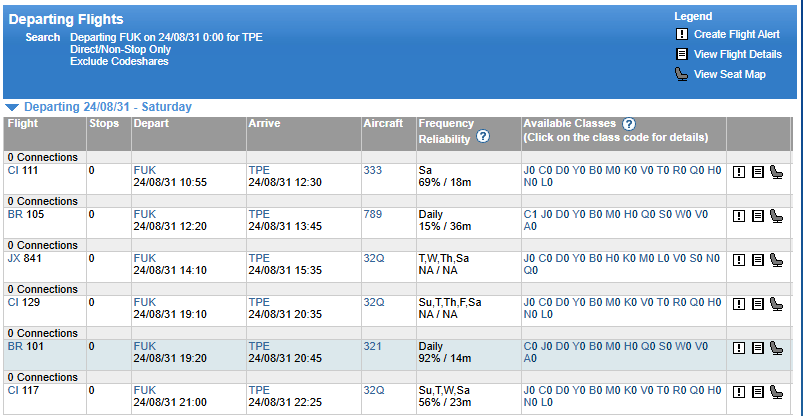Click the 'Su,T,Th,F,Sa' frequency text
This screenshot has width=803, height=416.
coord(450,303)
